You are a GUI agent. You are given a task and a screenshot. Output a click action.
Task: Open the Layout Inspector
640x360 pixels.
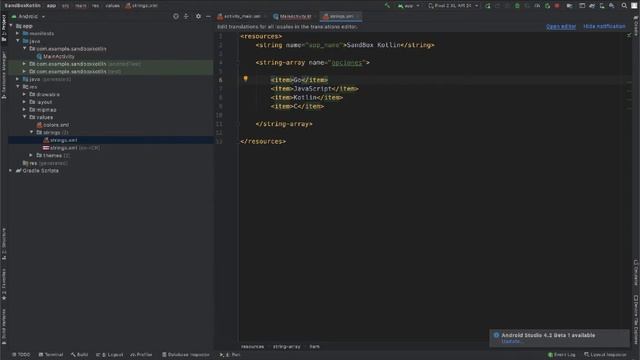pyautogui.click(x=605, y=355)
